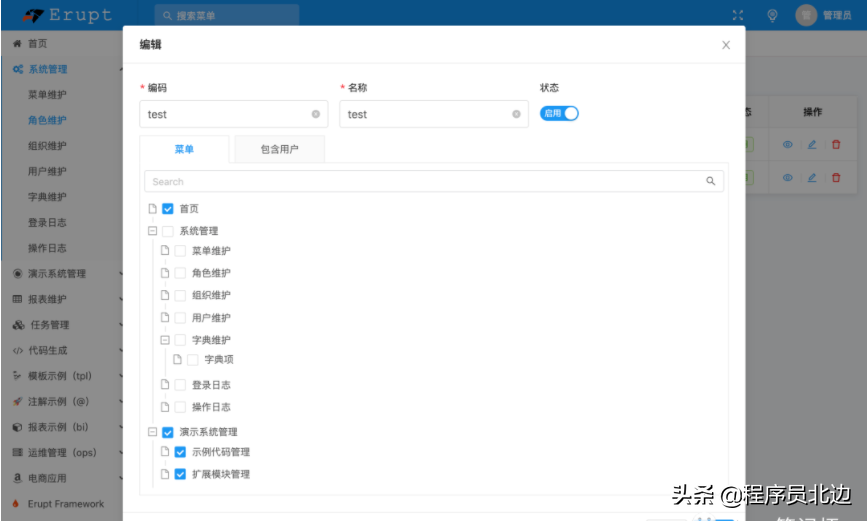
Task: Clear the 名称 field with its clear icon
Action: (516, 114)
